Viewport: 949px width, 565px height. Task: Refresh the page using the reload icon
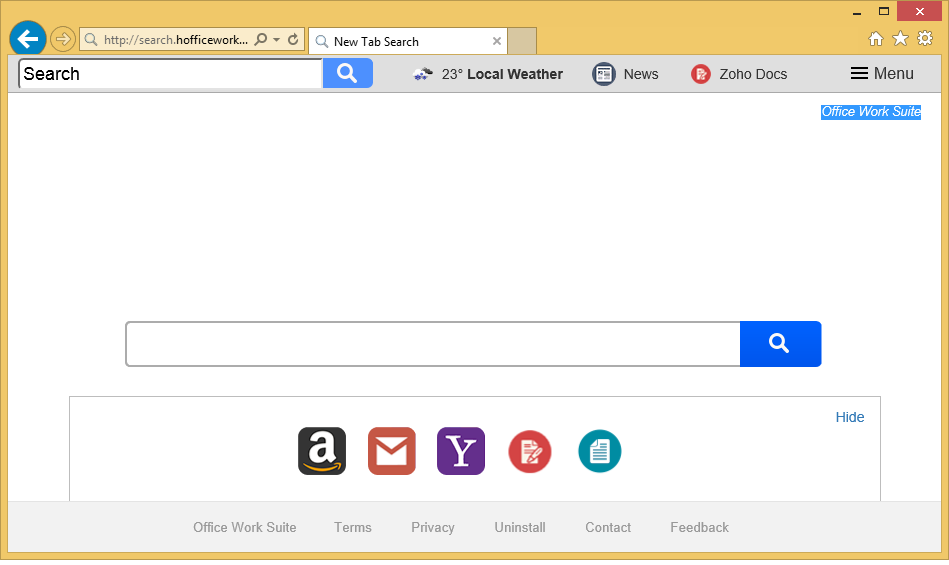(293, 40)
